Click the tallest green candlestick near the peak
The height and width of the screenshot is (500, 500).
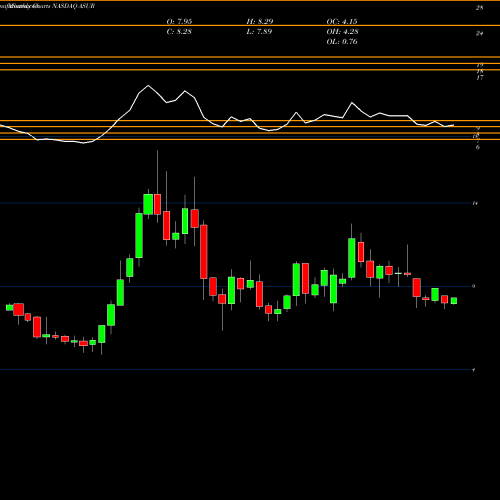tap(139, 235)
